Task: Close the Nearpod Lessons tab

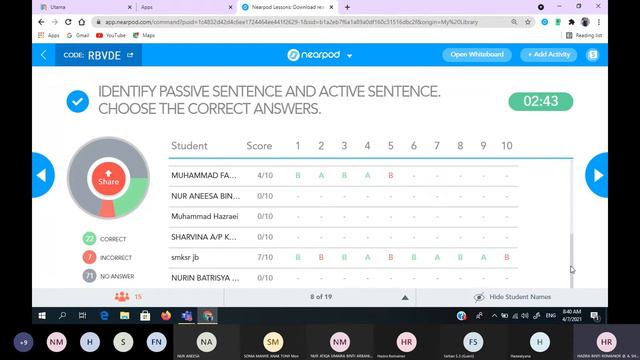Action: point(331,7)
